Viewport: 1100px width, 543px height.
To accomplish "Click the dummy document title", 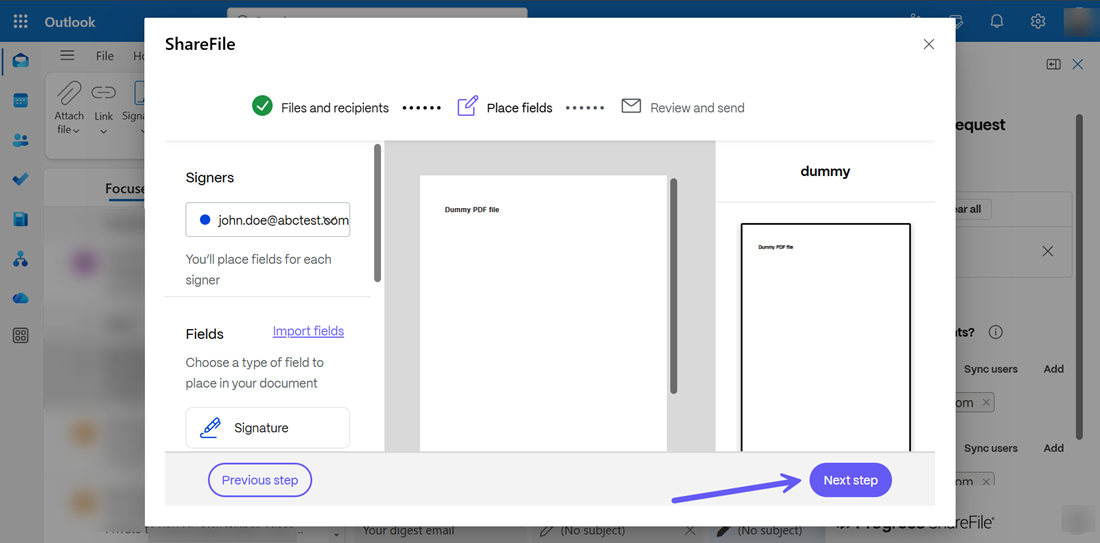I will coord(825,171).
